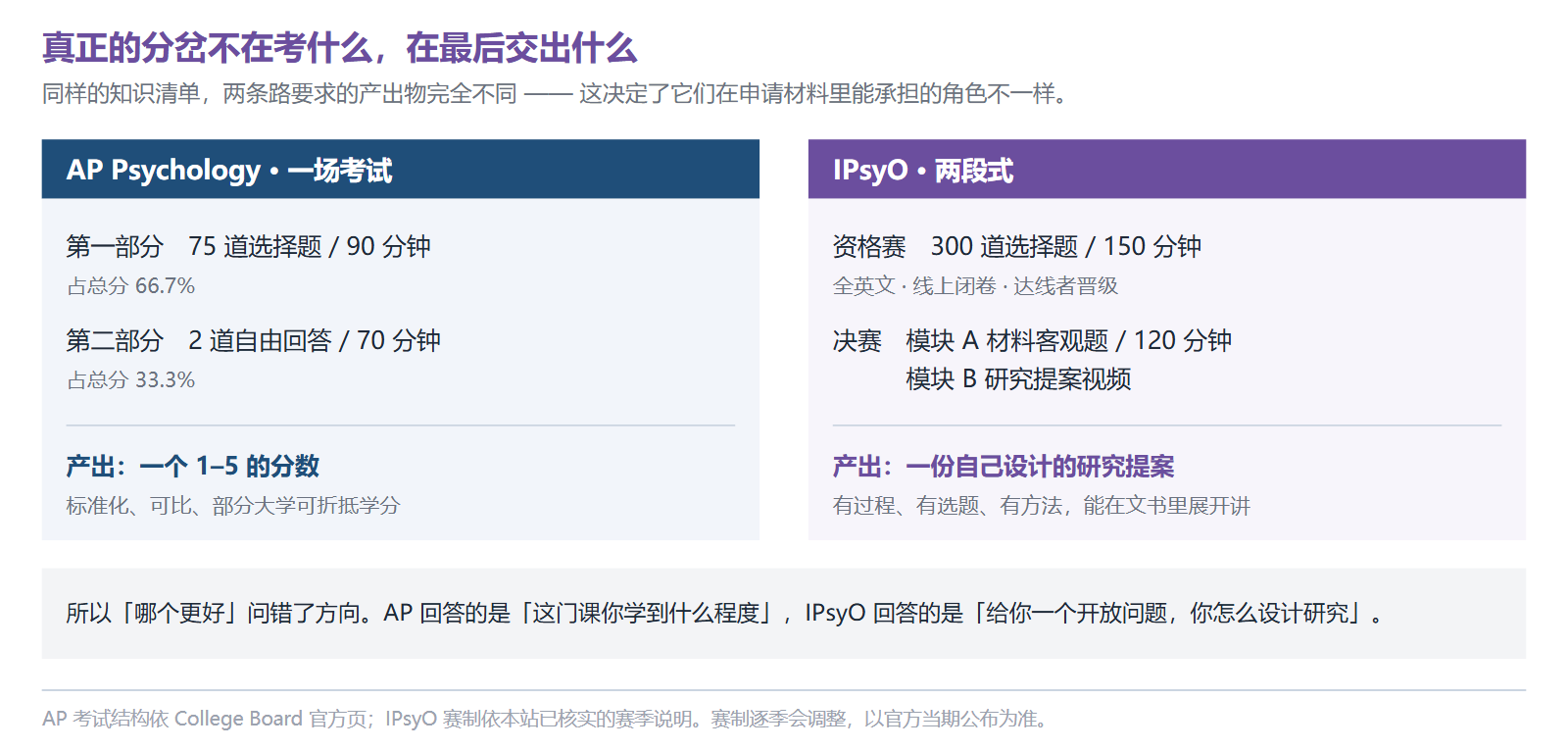Select the IPsyO • 两段式 header
The width and height of the screenshot is (1568, 750).
tap(1166, 170)
